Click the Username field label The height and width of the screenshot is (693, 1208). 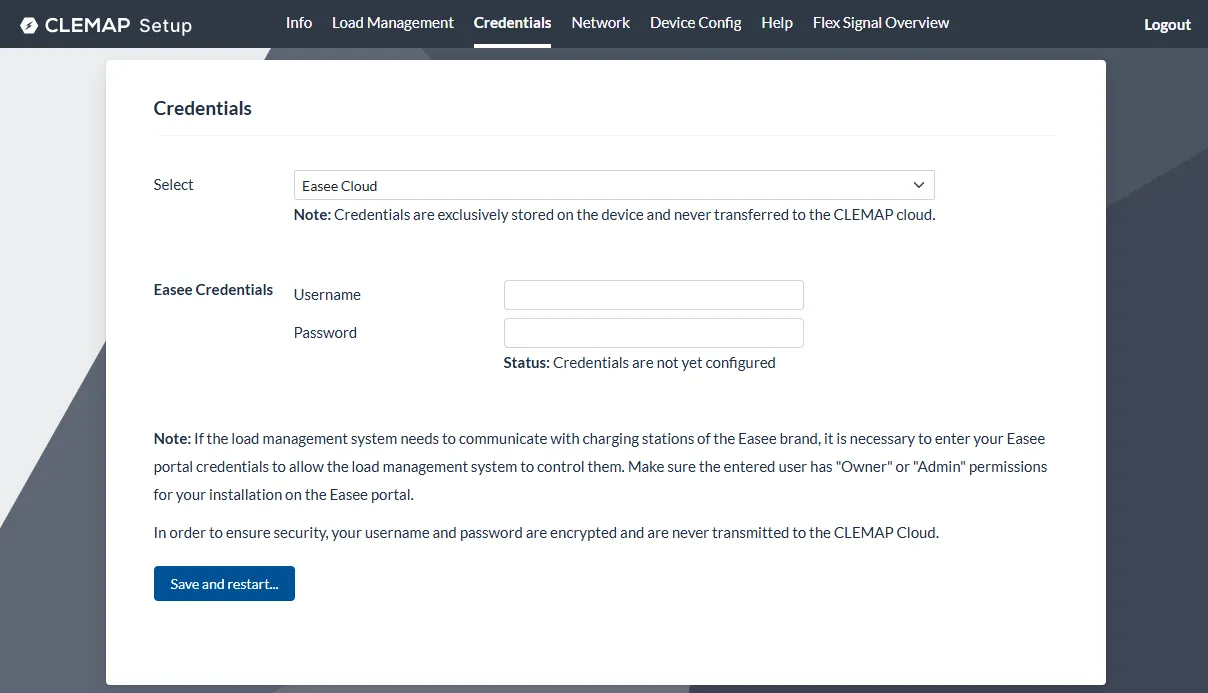[x=327, y=295]
